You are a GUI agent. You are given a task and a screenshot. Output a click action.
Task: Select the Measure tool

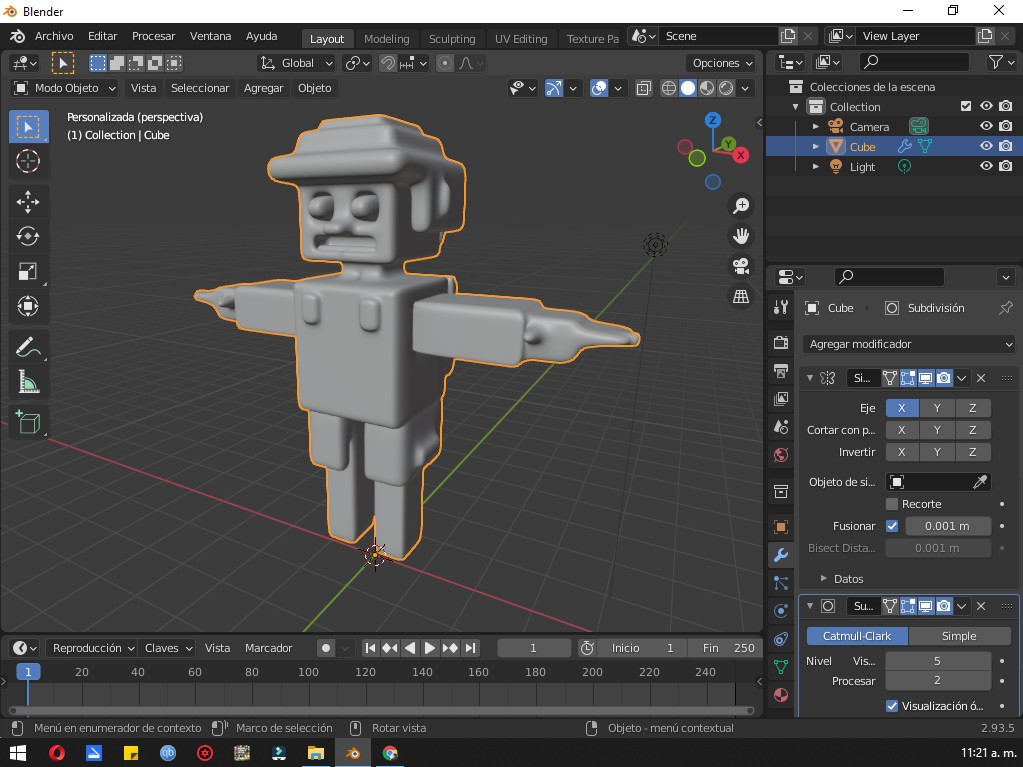[28, 381]
